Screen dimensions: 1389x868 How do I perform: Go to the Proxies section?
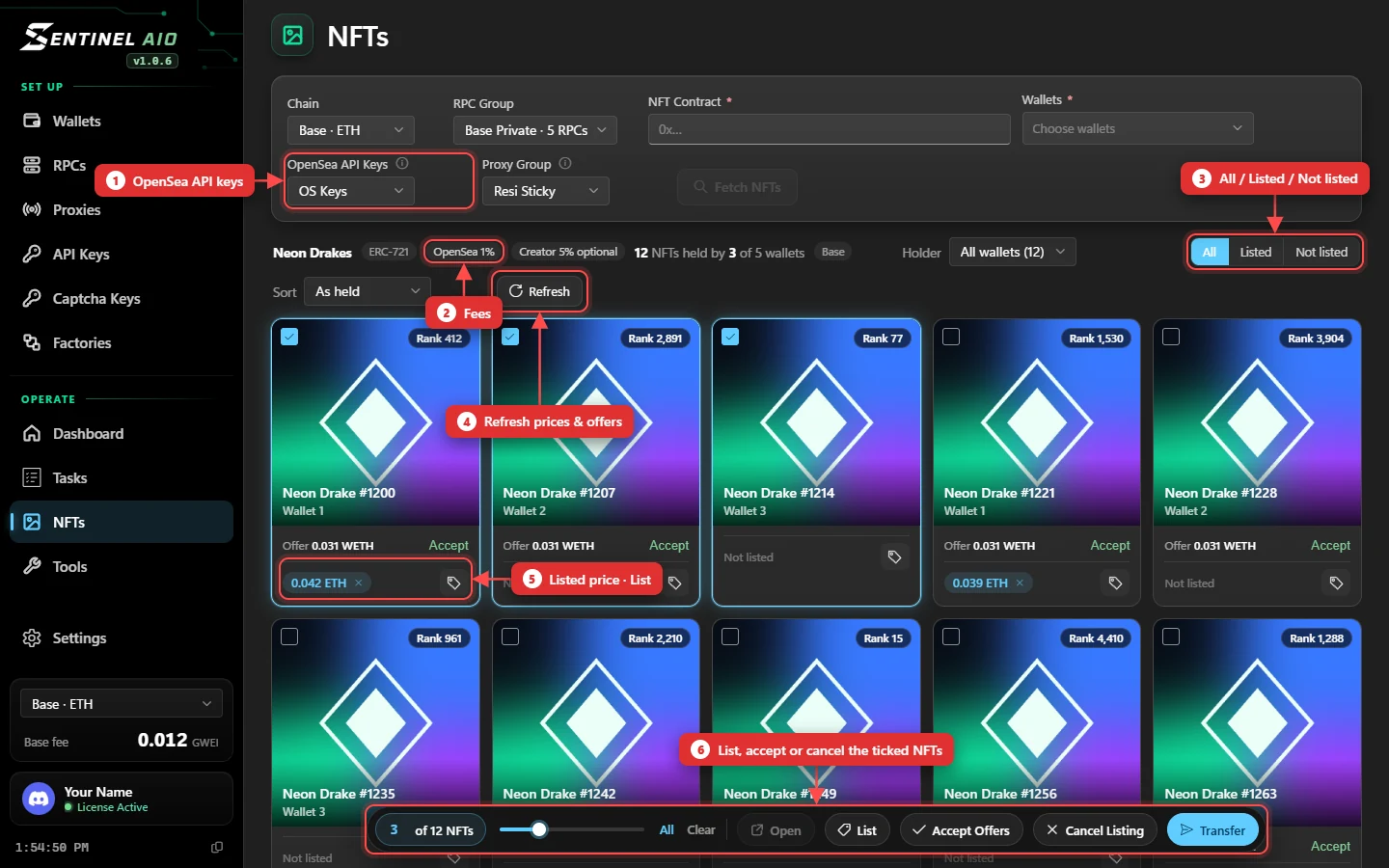point(122,209)
